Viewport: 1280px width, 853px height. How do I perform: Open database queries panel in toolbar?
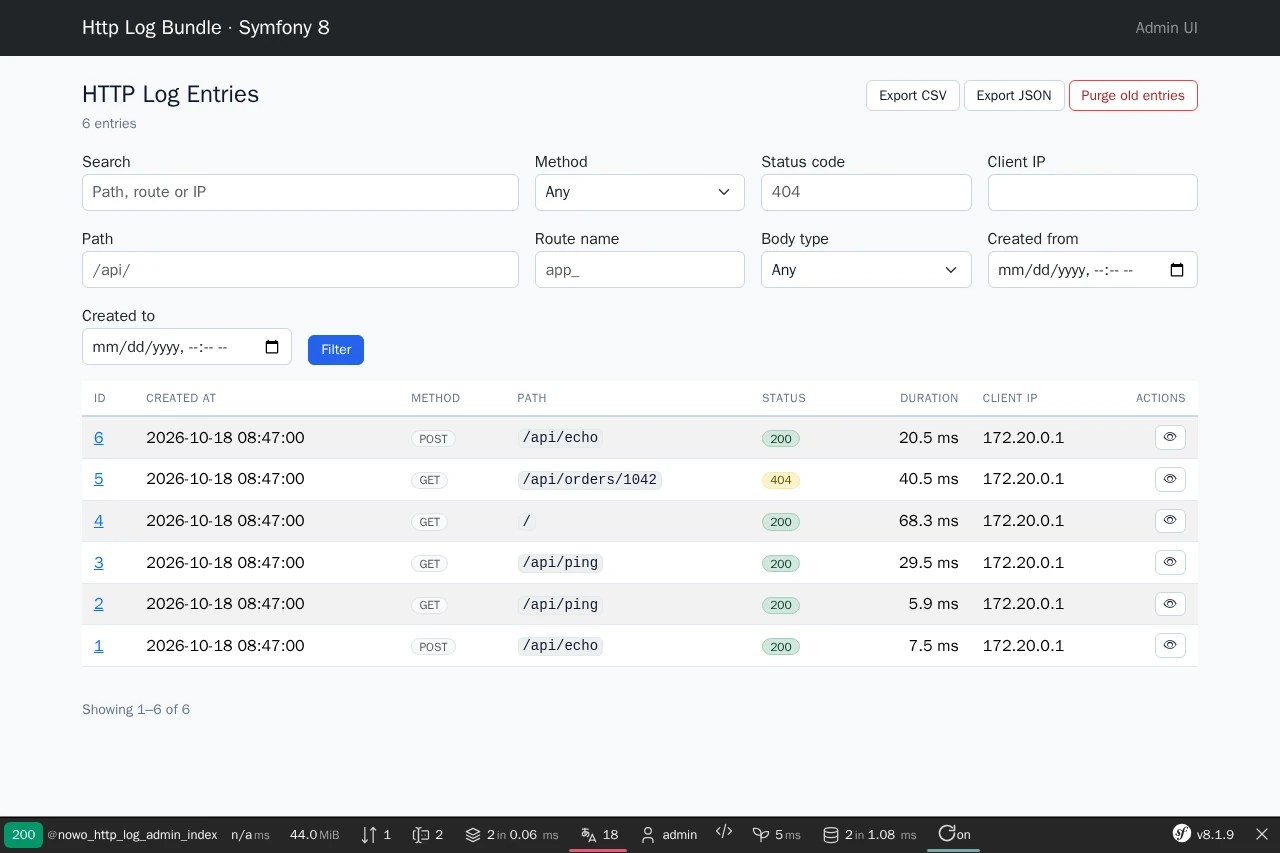pyautogui.click(x=869, y=835)
